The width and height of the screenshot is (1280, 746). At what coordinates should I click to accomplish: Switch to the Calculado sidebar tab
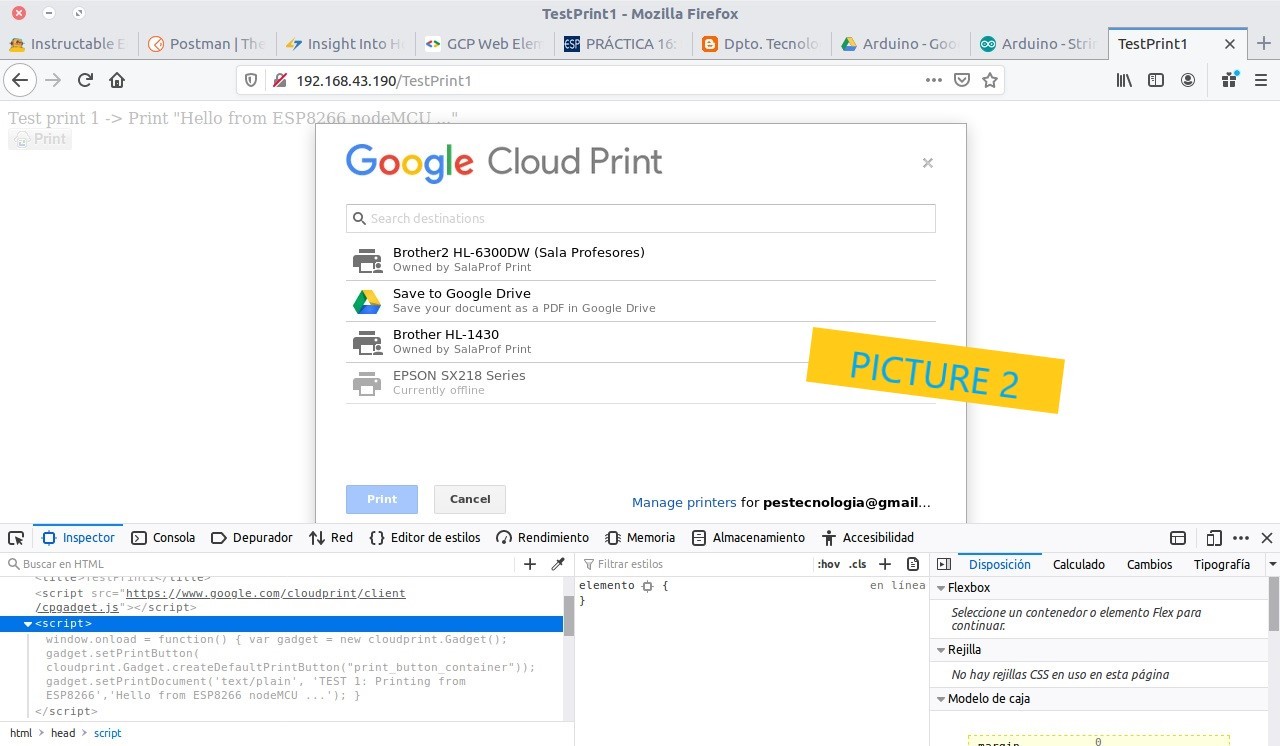[1079, 564]
